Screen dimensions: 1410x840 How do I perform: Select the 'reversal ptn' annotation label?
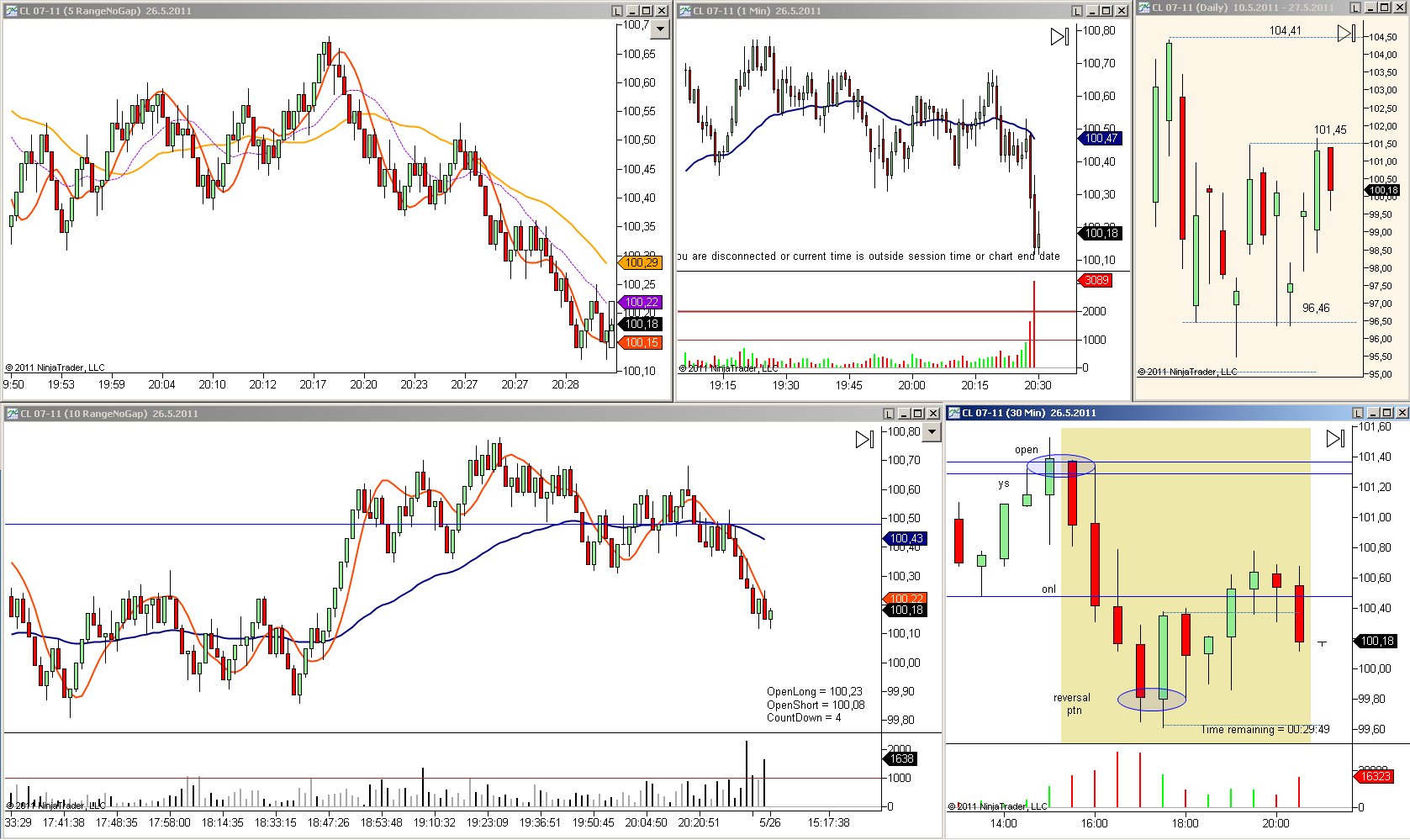1071,705
